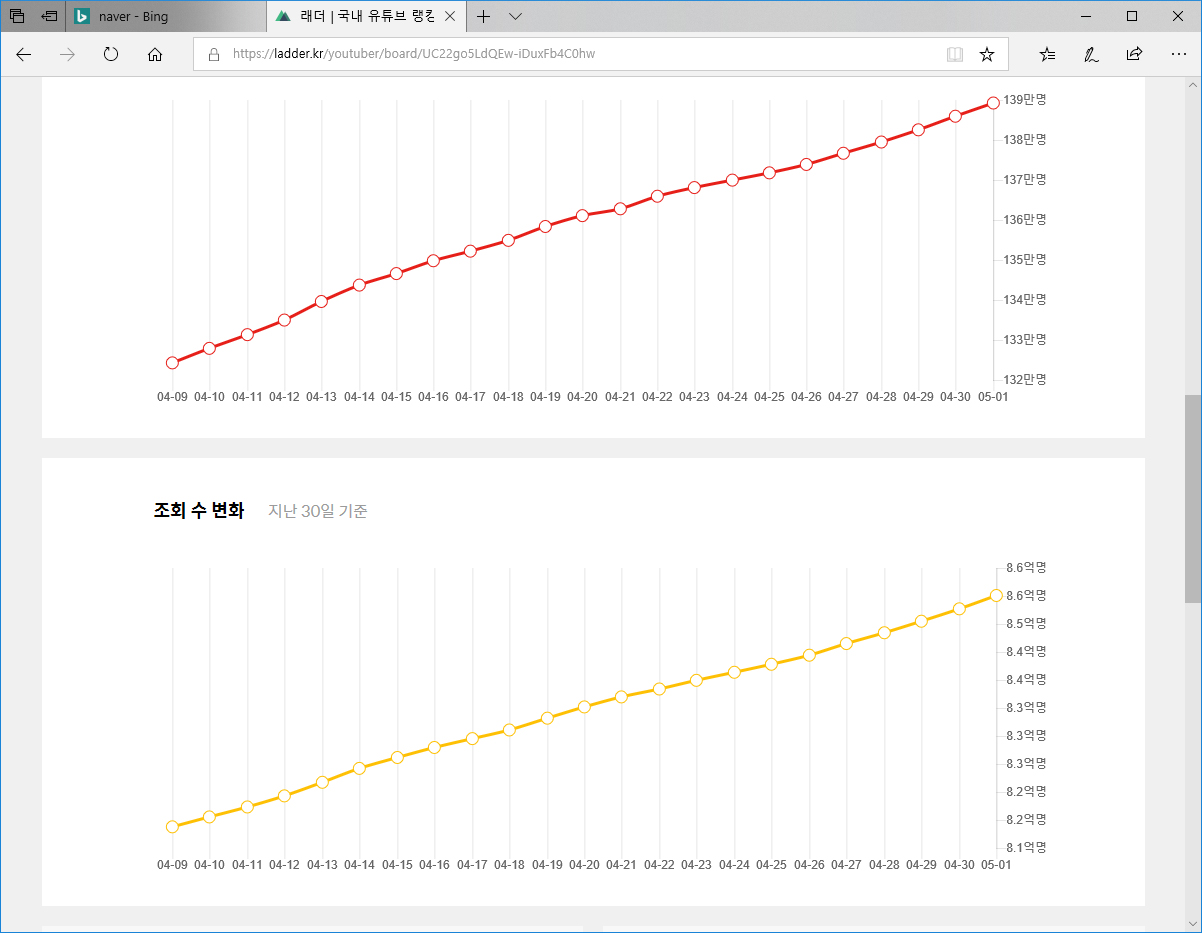
Task: Click 04-22 label under the yellow chart
Action: coord(659,865)
